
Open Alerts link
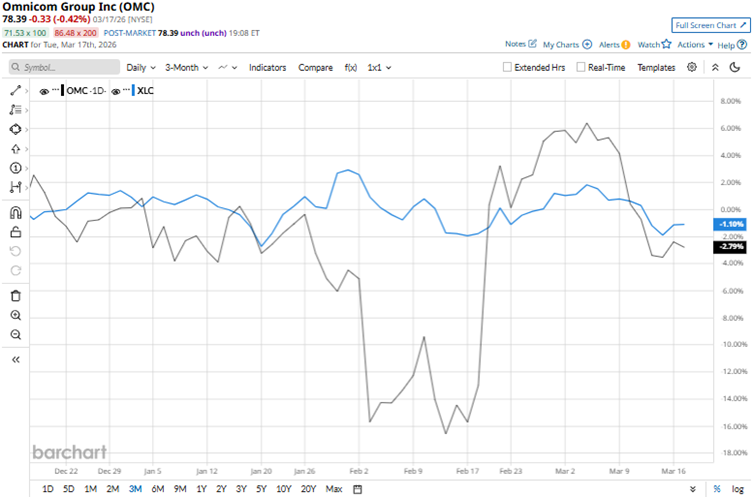(614, 44)
